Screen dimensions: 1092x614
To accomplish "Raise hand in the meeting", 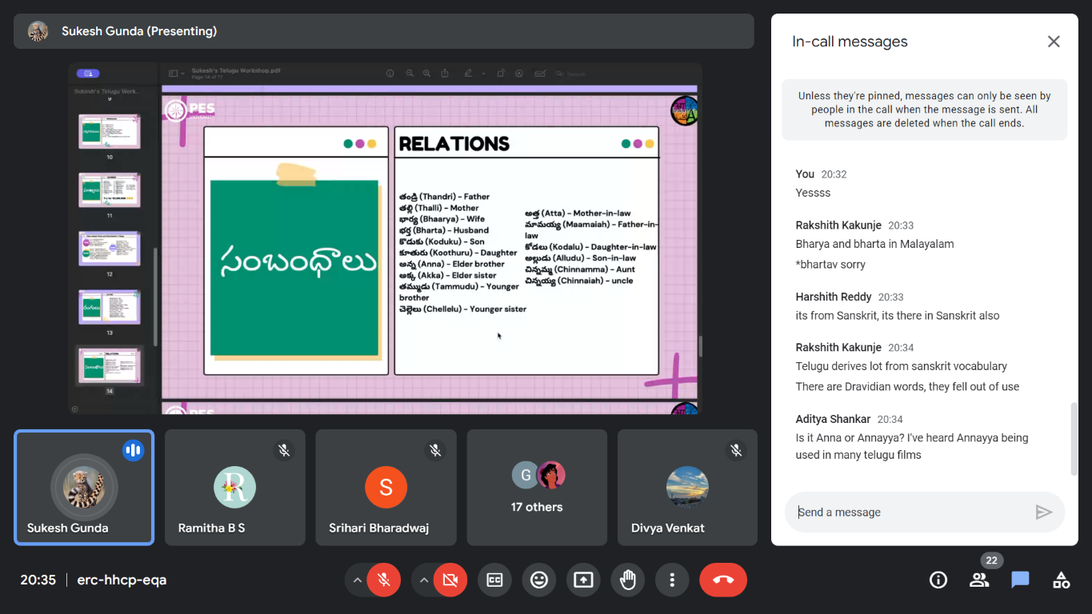I will tap(628, 580).
